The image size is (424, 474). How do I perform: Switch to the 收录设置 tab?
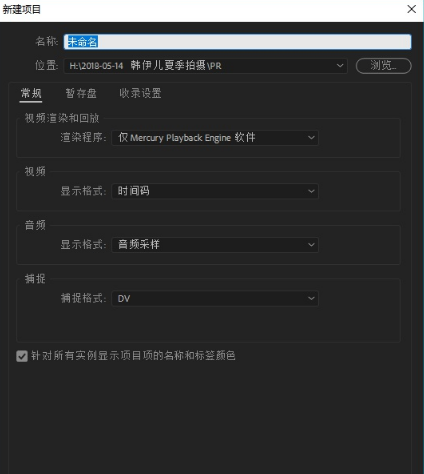140,93
